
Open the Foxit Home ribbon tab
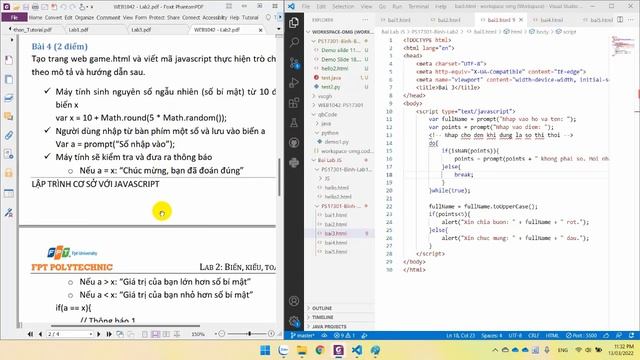(36, 18)
